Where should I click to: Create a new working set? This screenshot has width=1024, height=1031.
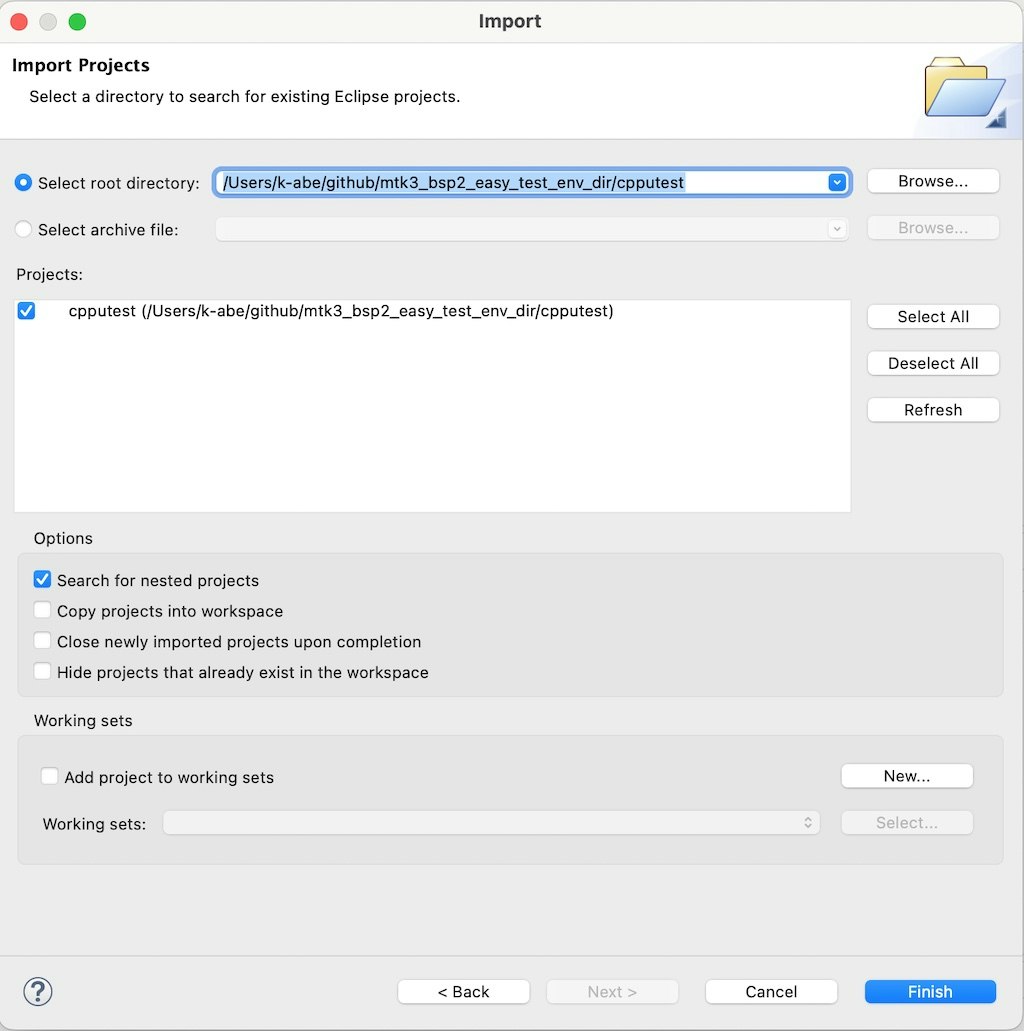pyautogui.click(x=906, y=775)
